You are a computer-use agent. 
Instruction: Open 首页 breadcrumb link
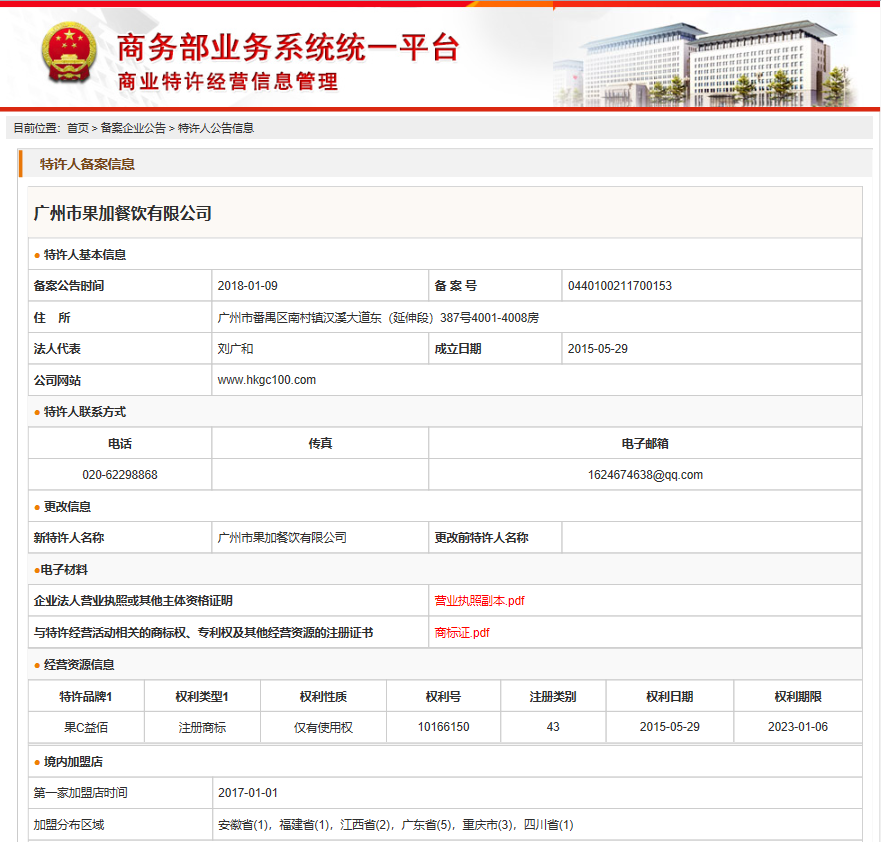(78, 128)
